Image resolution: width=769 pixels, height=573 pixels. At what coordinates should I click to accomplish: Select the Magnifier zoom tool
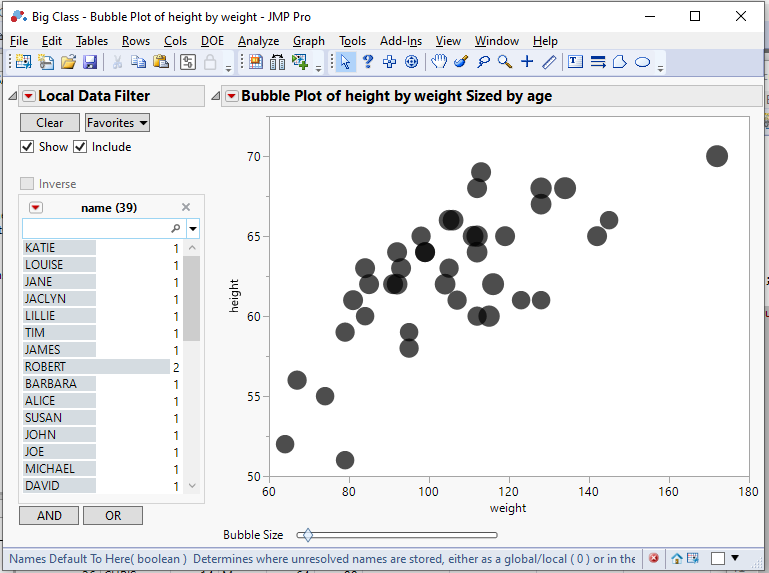(505, 62)
